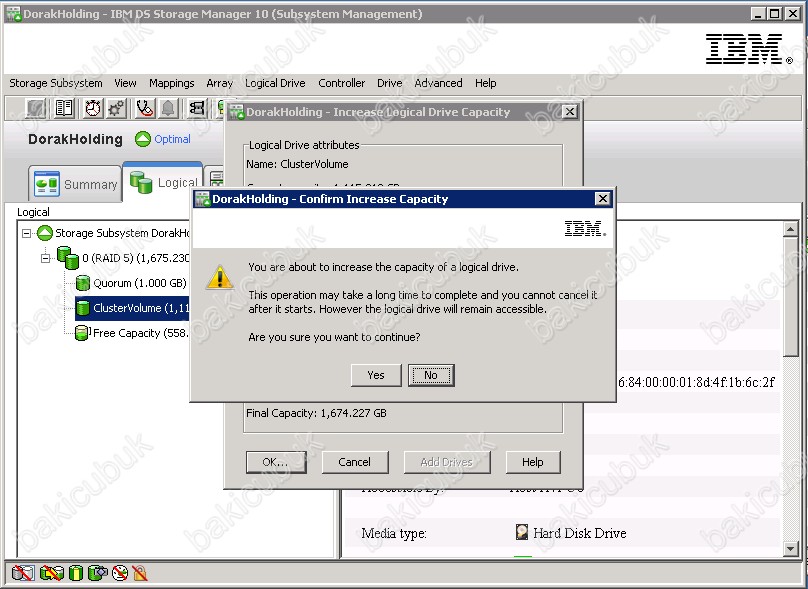Click the green Optimal status icon beside DorakHolding
808x589 pixels.
[x=143, y=139]
